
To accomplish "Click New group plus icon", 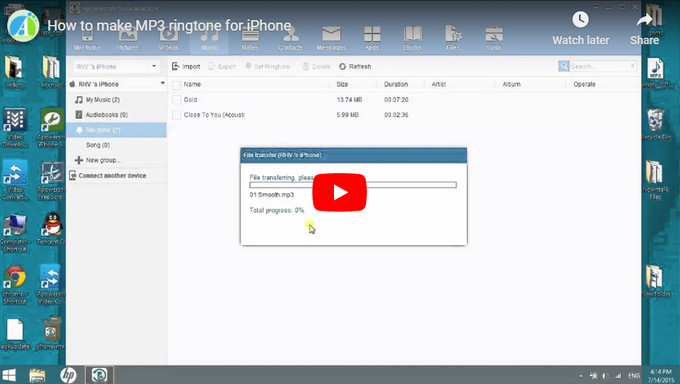I will click(78, 160).
